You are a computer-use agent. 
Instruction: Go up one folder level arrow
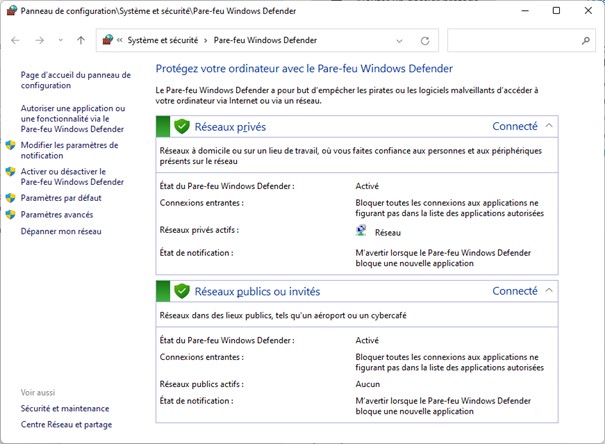point(81,41)
